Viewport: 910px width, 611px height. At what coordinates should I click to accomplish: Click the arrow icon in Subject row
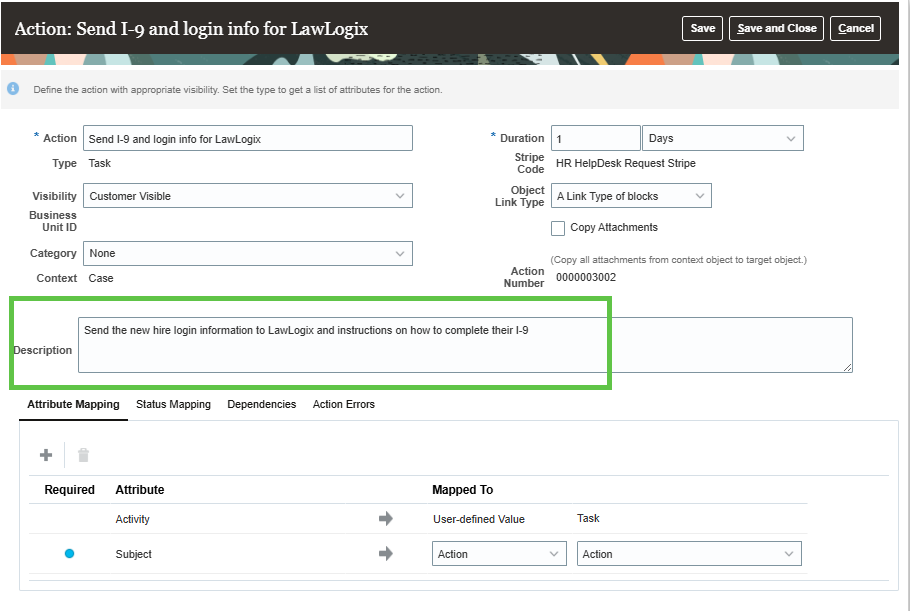click(386, 554)
